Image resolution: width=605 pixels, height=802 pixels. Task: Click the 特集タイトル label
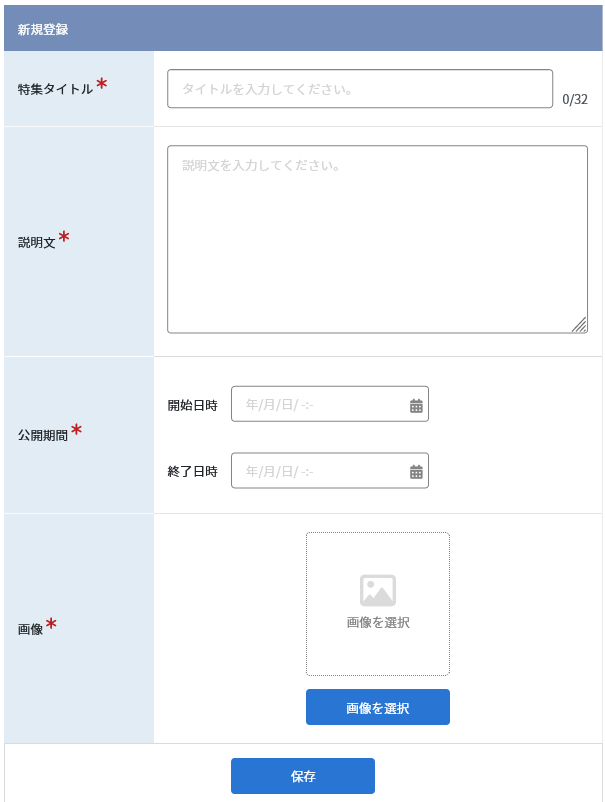coord(55,89)
